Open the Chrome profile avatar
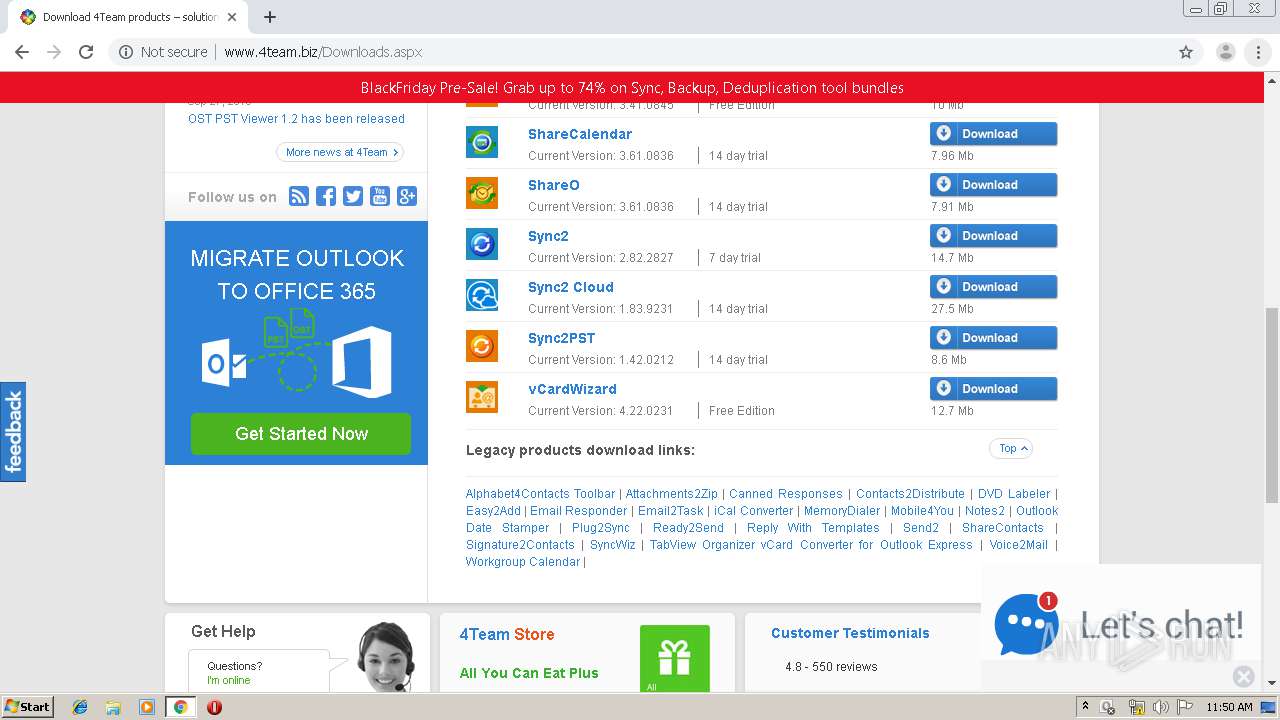The height and width of the screenshot is (720, 1280). (x=1225, y=52)
